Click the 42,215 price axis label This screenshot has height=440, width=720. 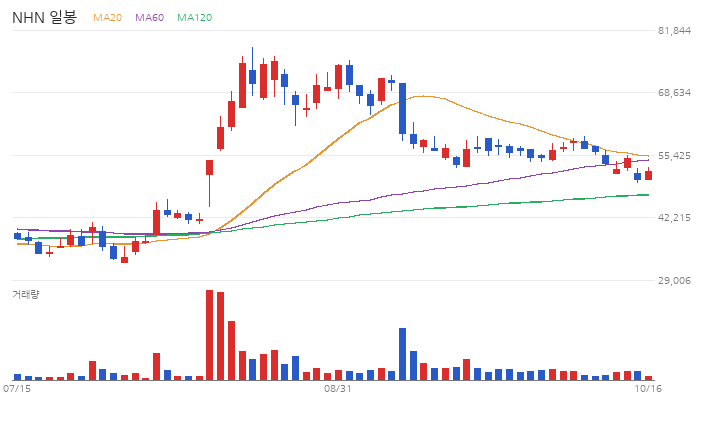coord(674,218)
